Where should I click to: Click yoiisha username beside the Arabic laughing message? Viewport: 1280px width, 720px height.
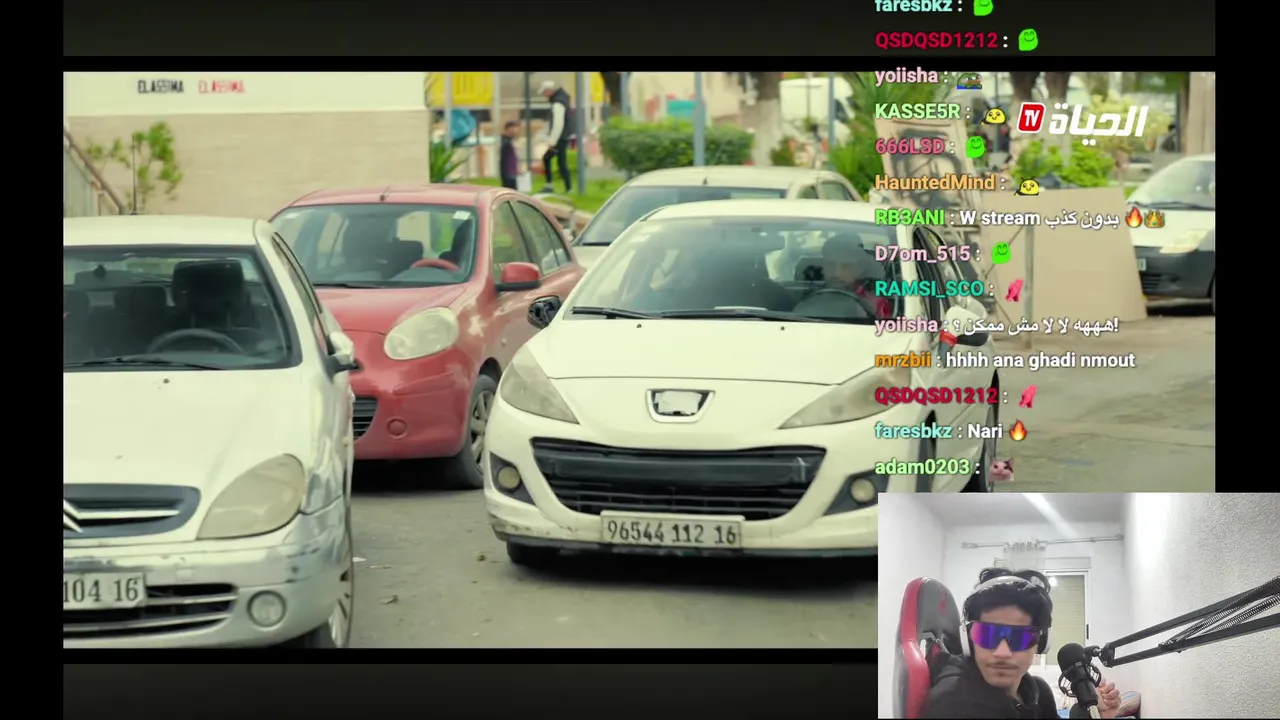tap(906, 325)
